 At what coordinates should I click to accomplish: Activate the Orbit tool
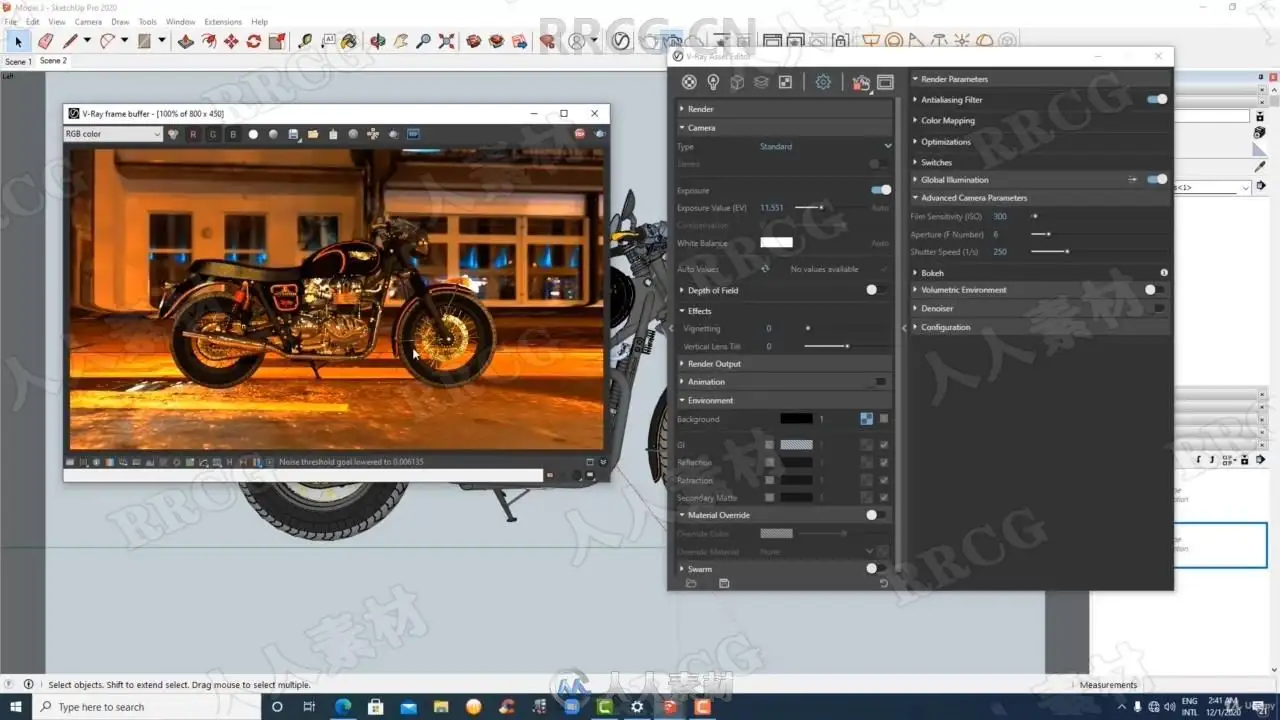(377, 41)
